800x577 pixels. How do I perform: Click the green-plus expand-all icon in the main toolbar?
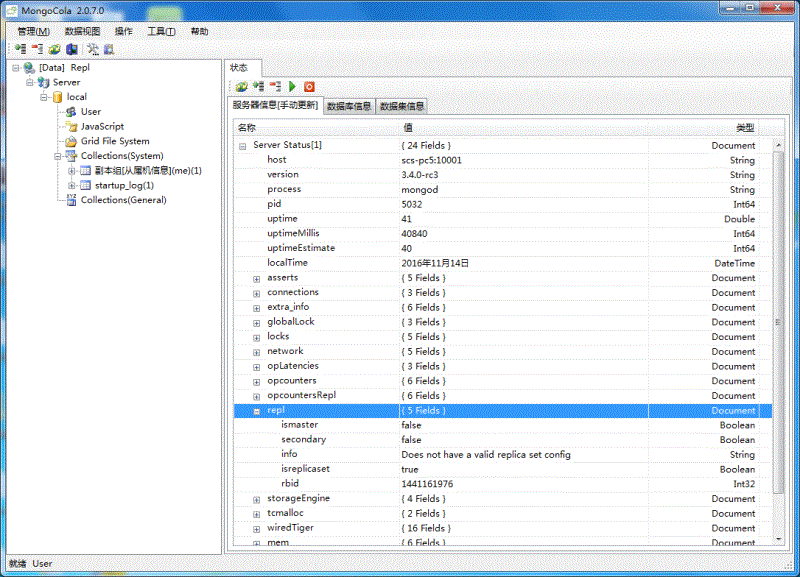(20, 49)
